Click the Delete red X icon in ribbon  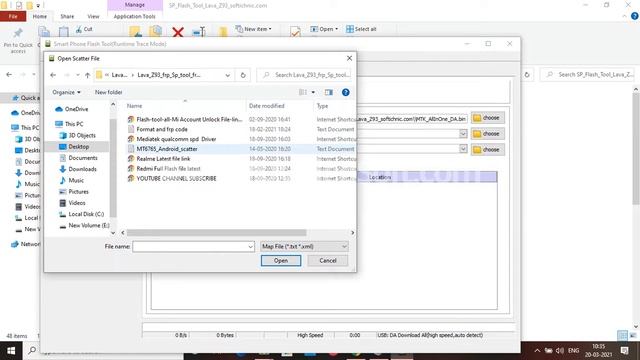[x=178, y=32]
